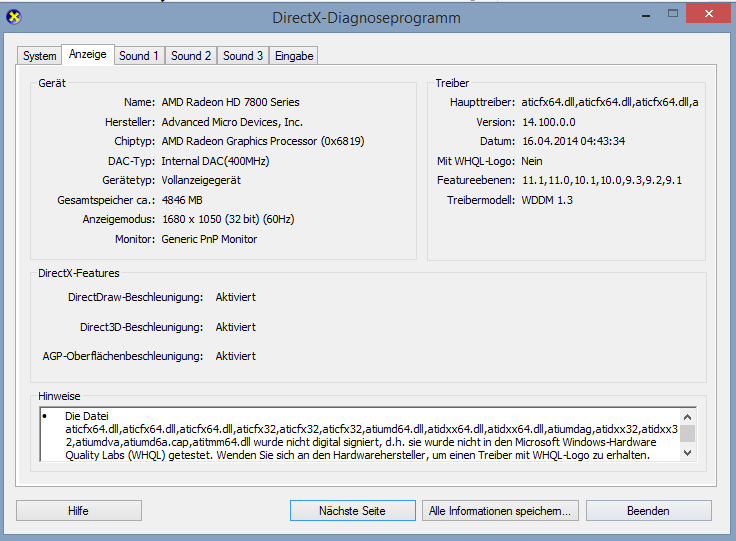
Task: Click total memory value '4846 MB'
Action: (182, 200)
